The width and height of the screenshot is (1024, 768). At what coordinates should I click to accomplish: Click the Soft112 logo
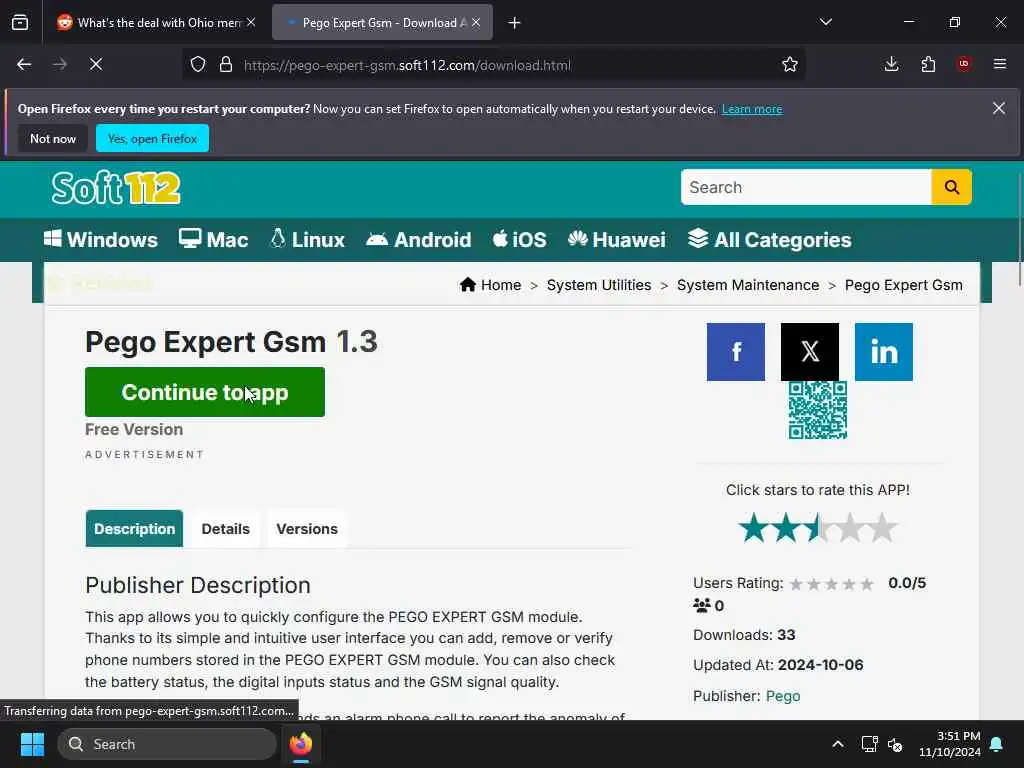(x=116, y=188)
